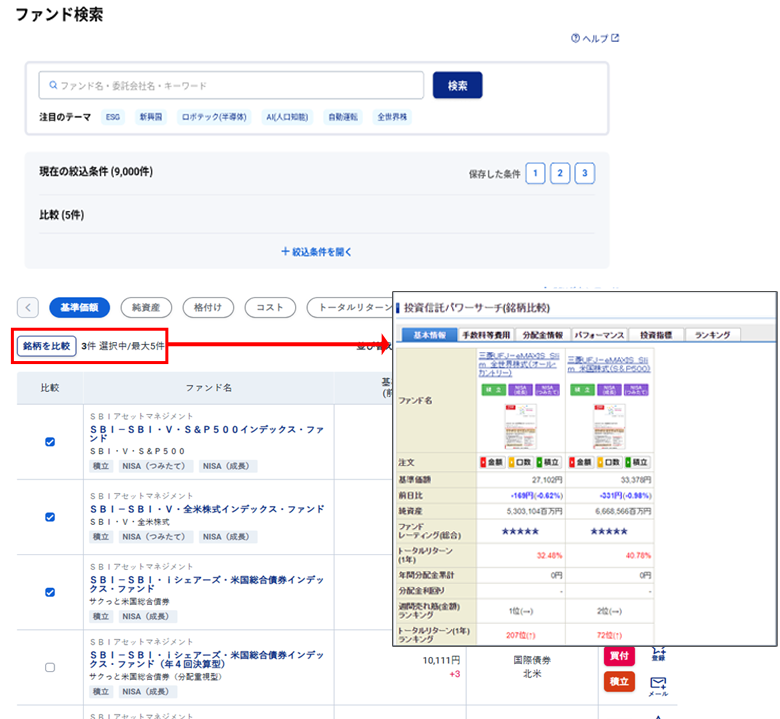
Task: Select the 格付け column pill
Action: tap(208, 308)
